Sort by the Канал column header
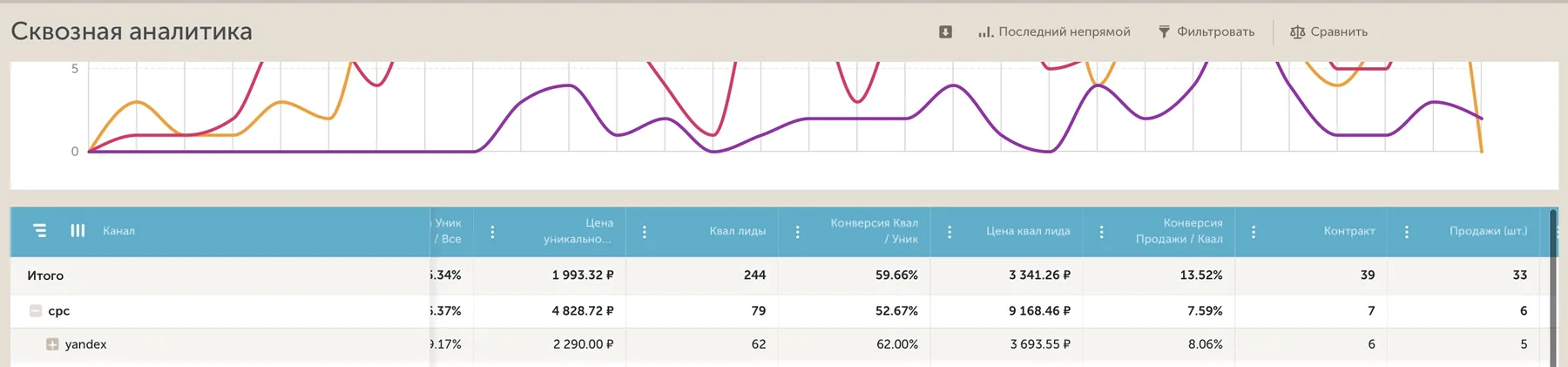The image size is (1568, 367). coord(118,231)
